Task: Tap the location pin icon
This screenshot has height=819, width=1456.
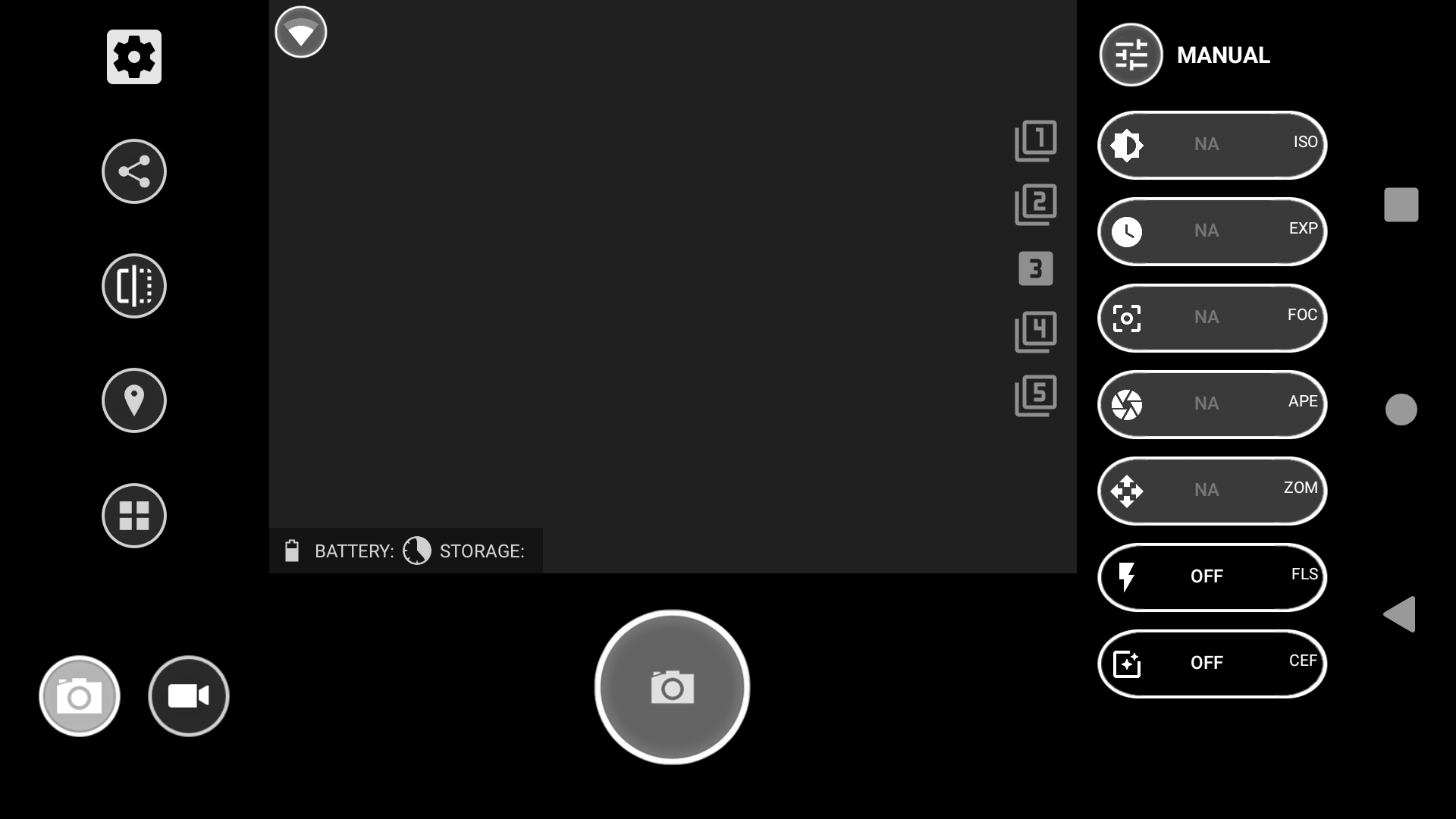Action: tap(134, 400)
